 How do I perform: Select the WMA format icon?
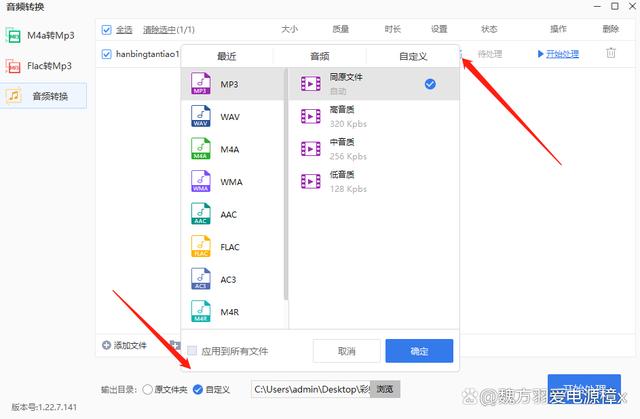coord(201,182)
